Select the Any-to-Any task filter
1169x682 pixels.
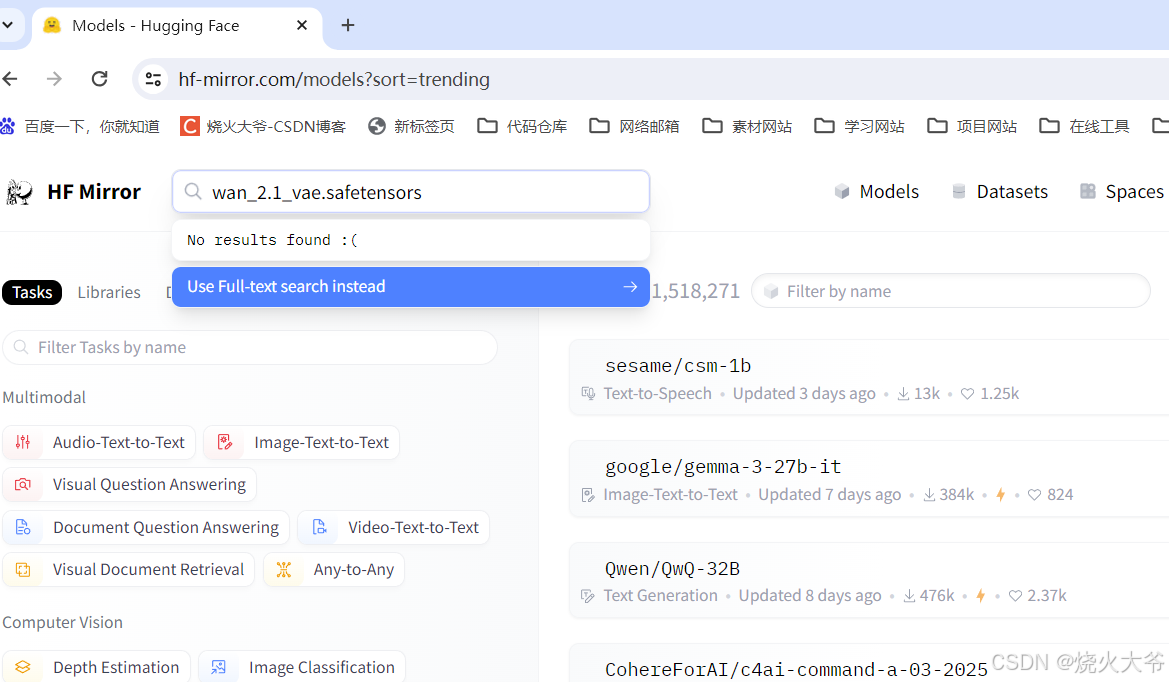tap(334, 569)
